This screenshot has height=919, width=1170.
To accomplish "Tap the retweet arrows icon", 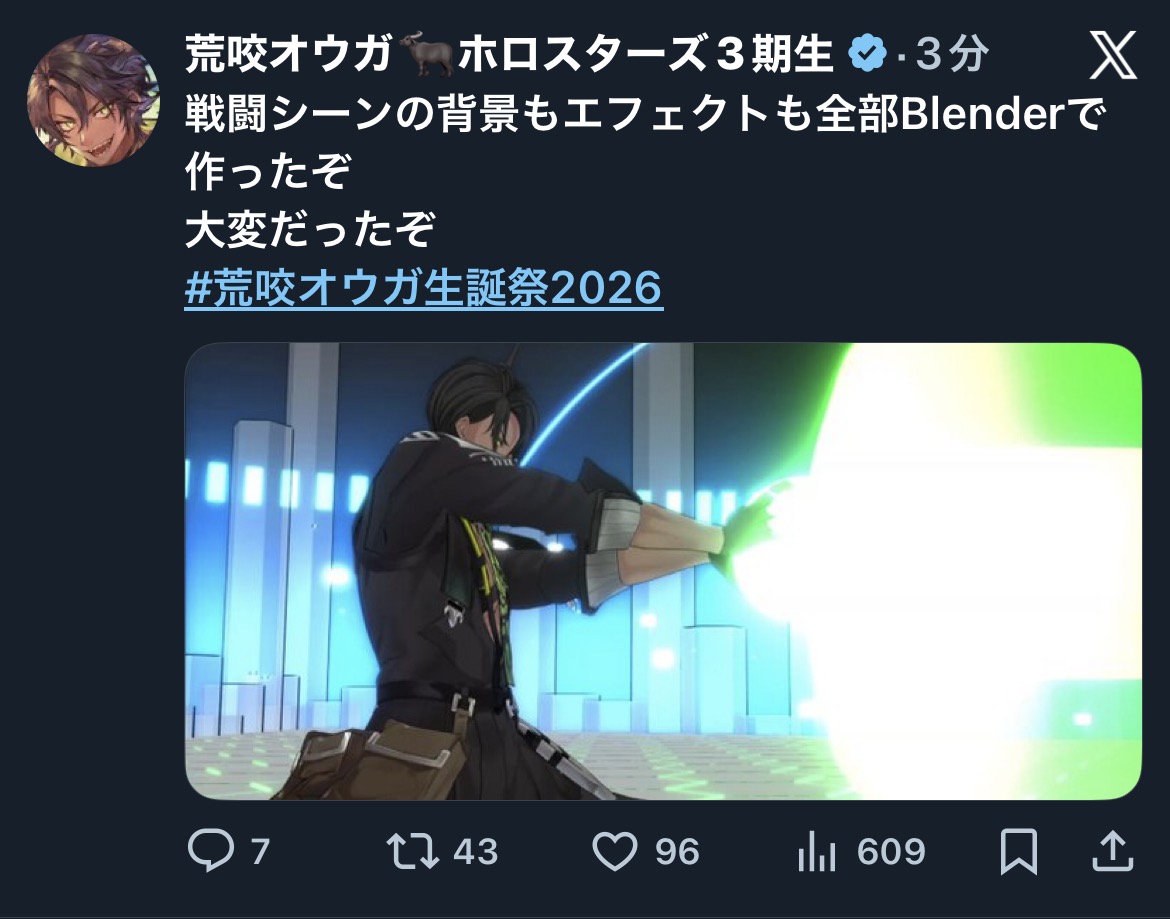I will tap(413, 851).
